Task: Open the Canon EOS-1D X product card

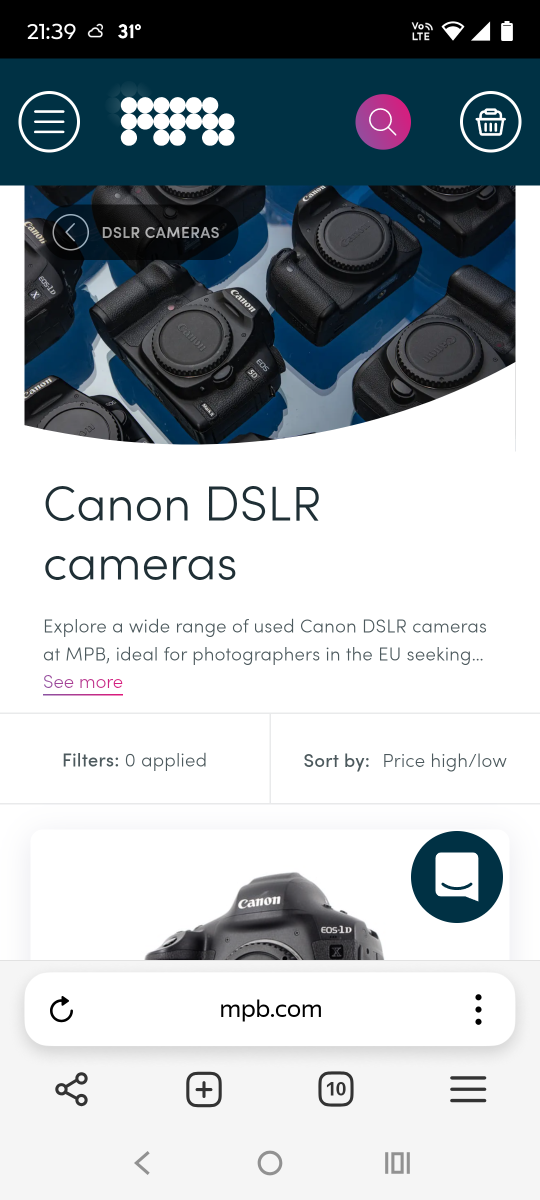Action: pyautogui.click(x=270, y=895)
